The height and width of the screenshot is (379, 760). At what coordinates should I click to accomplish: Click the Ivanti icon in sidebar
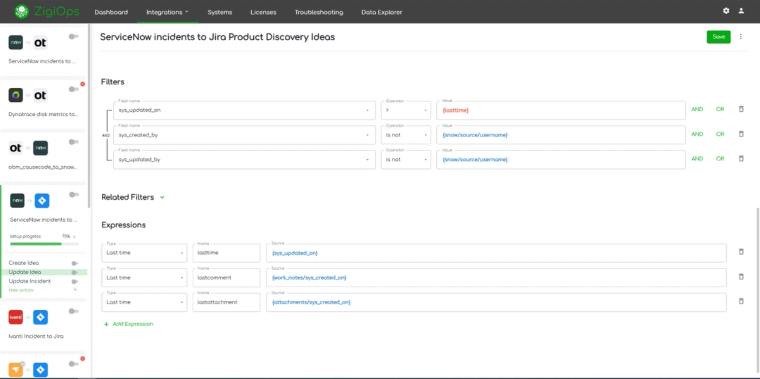pyautogui.click(x=16, y=317)
